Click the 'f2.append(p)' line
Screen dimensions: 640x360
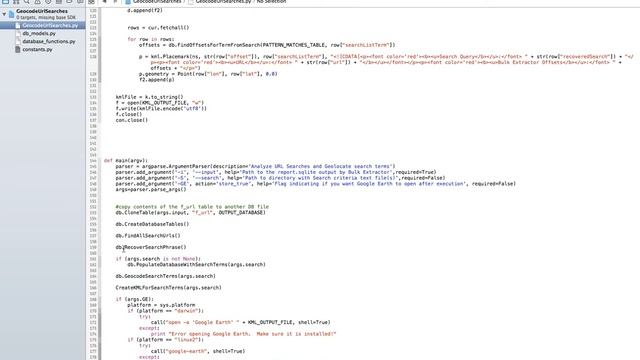click(x=156, y=80)
